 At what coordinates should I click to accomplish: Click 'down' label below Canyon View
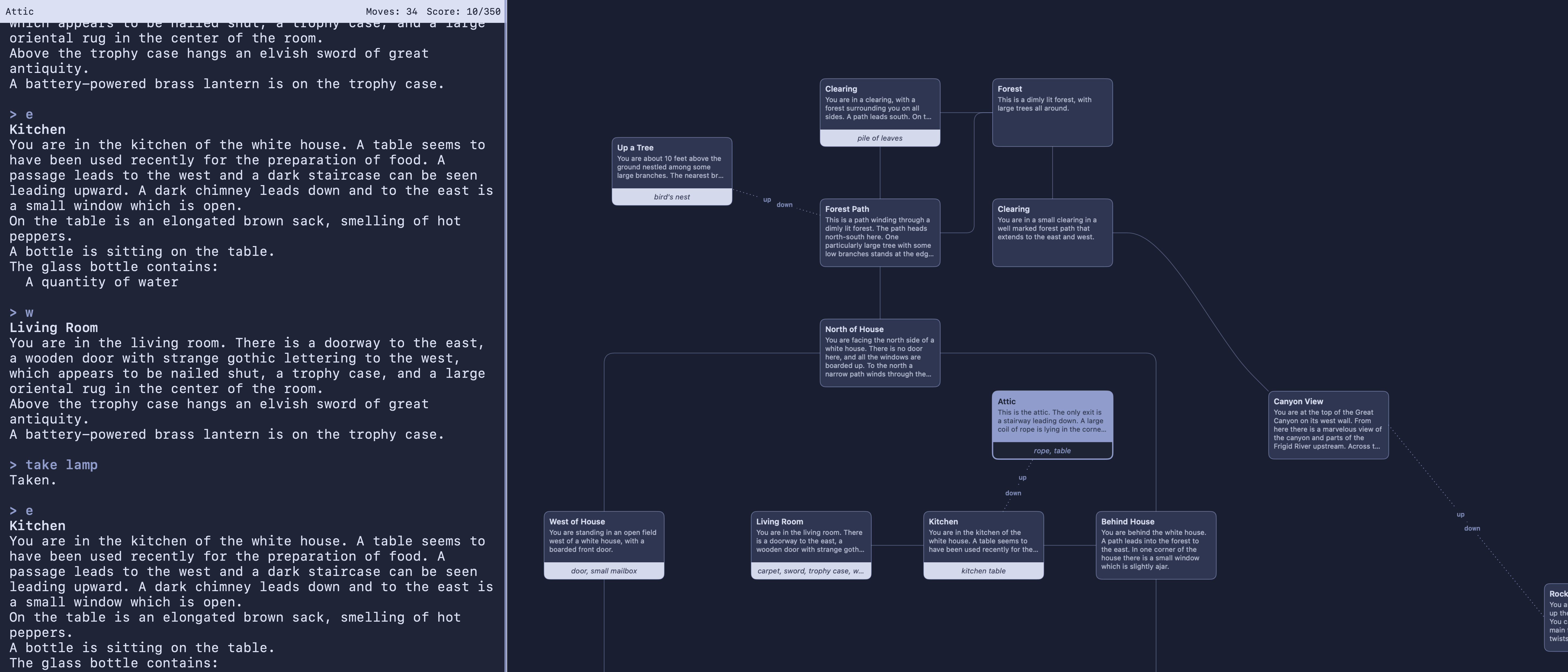[x=1472, y=528]
